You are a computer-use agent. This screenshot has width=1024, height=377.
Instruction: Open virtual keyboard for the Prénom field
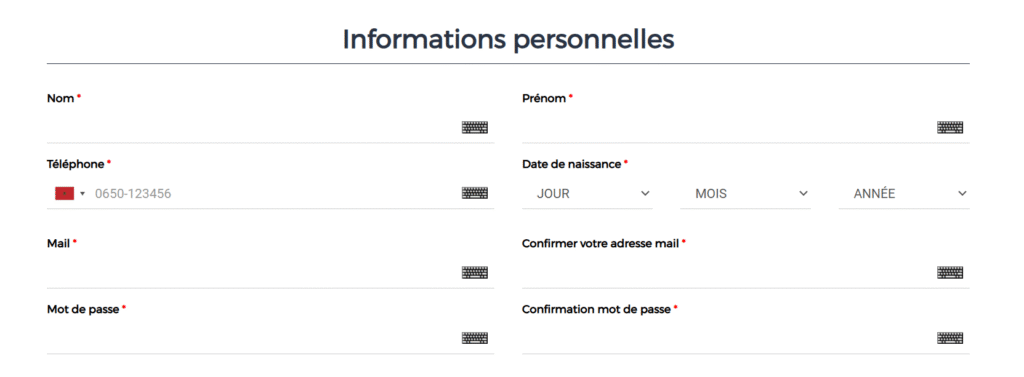click(950, 127)
